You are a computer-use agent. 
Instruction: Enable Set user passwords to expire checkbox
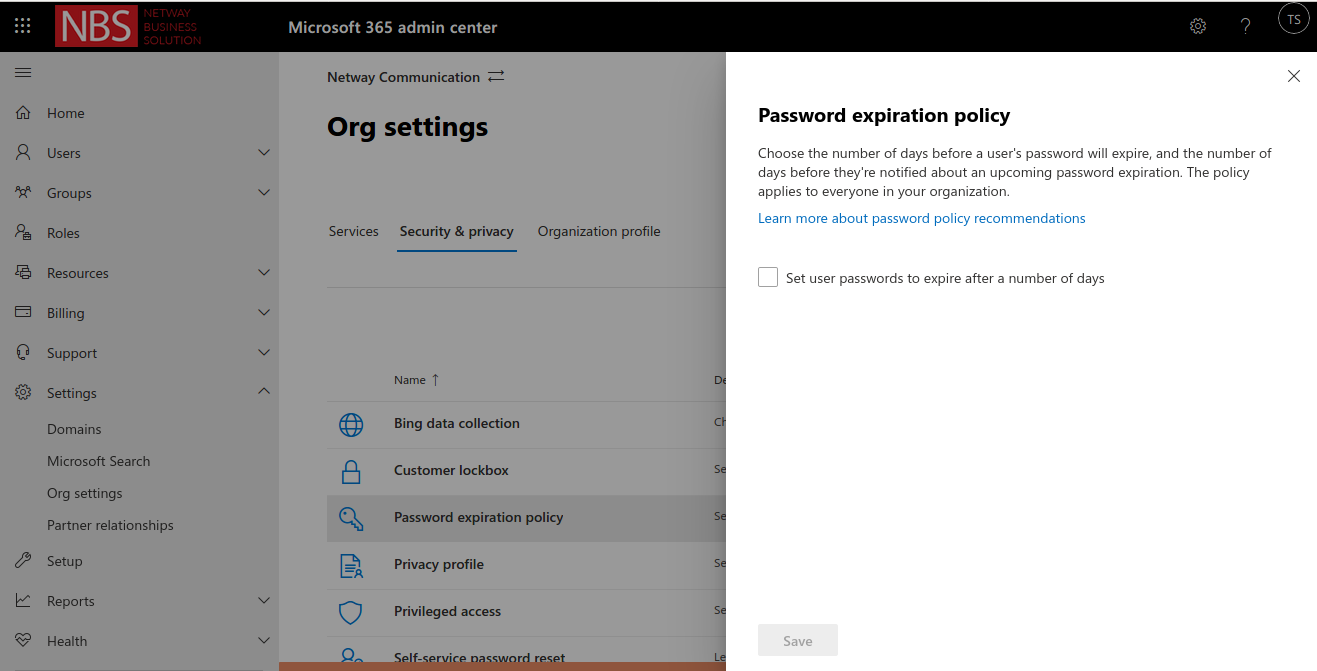click(768, 278)
